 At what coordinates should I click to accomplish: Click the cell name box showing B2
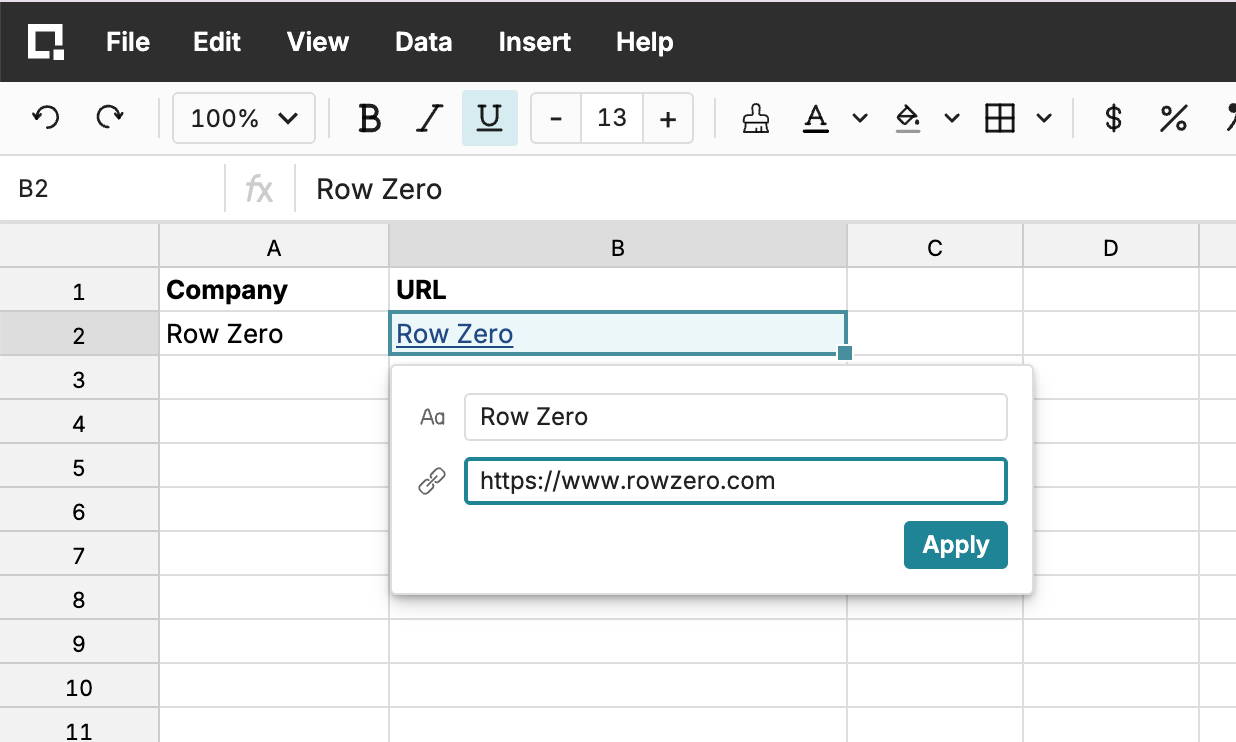pyautogui.click(x=113, y=189)
